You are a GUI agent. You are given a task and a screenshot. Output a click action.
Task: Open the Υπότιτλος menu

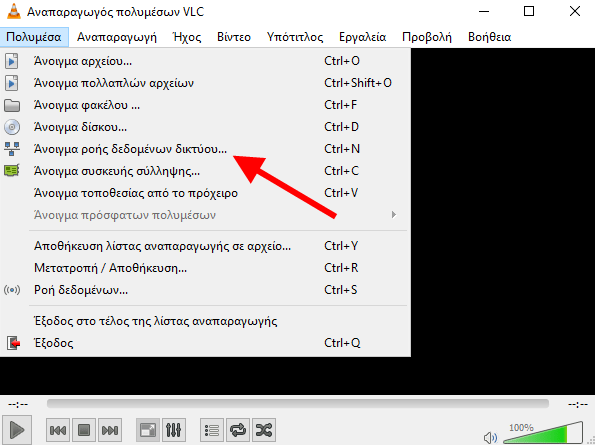pyautogui.click(x=295, y=37)
